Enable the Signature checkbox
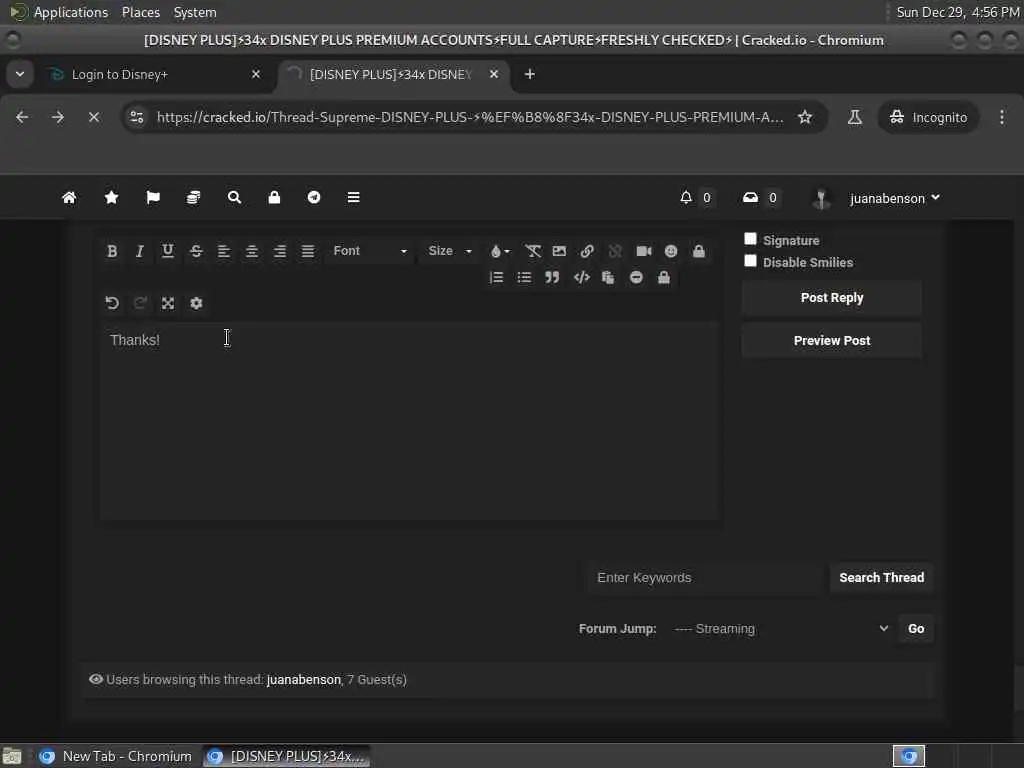 (x=750, y=239)
